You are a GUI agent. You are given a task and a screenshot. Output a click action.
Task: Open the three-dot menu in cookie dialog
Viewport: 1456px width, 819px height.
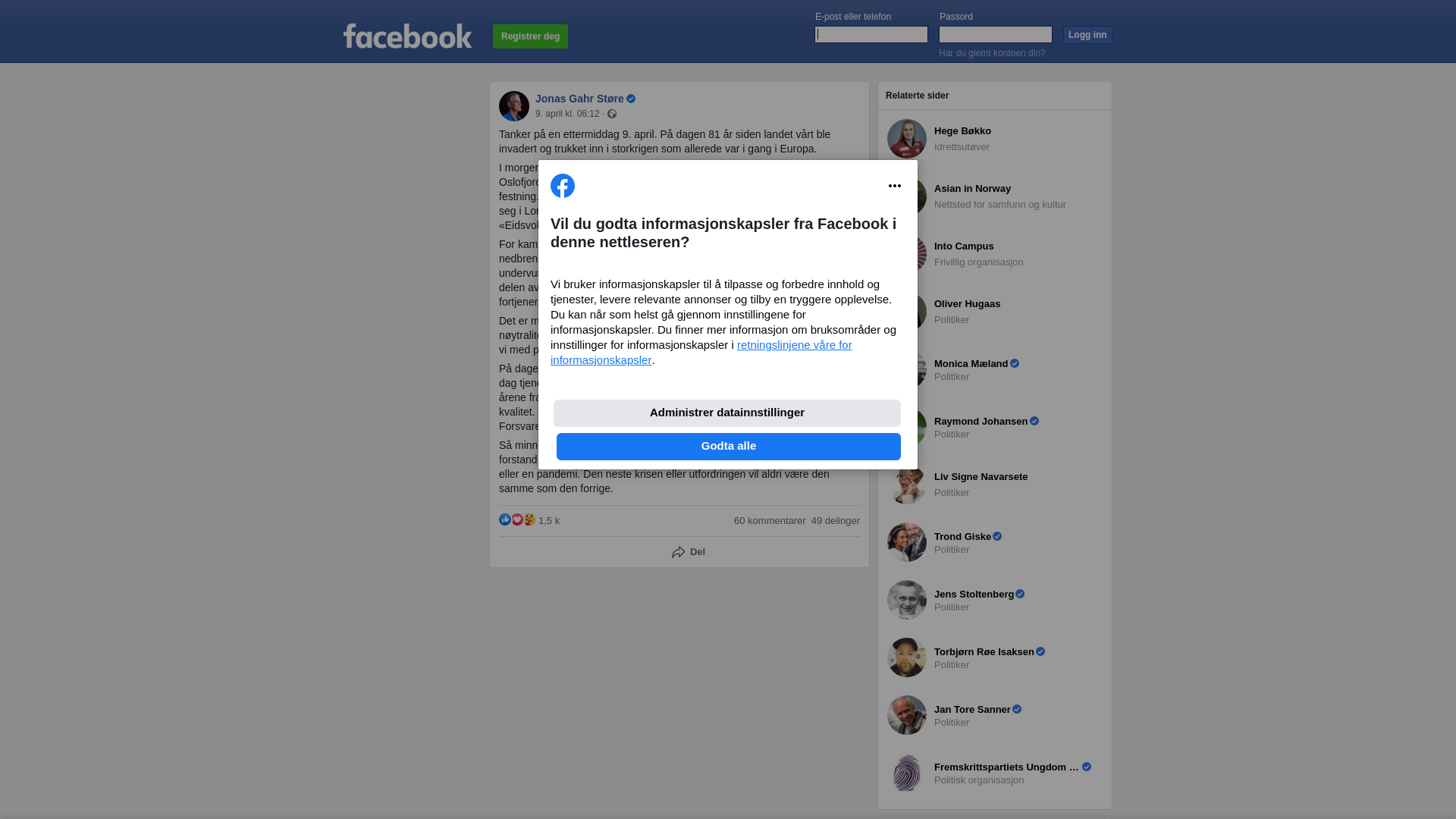point(895,186)
